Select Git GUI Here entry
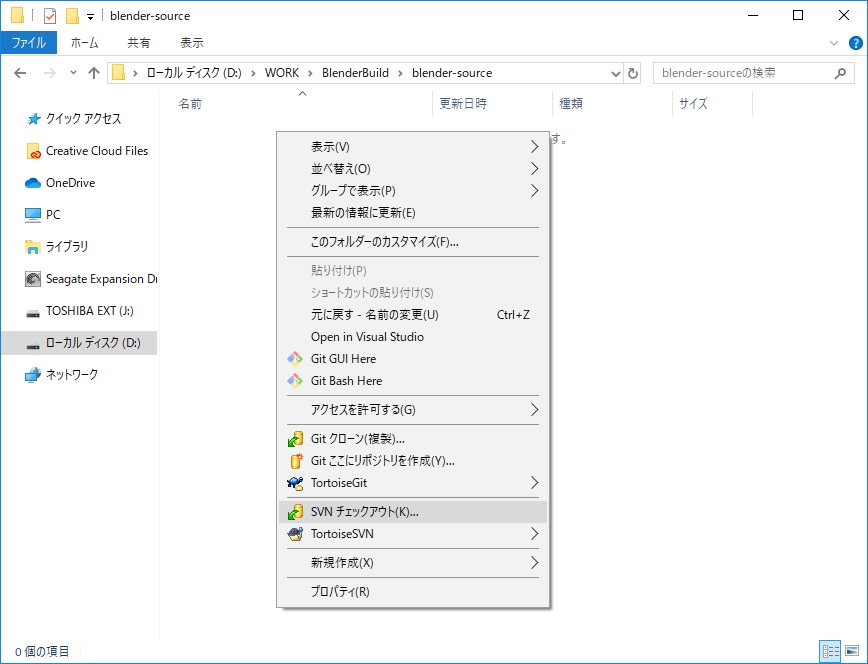 pos(412,359)
